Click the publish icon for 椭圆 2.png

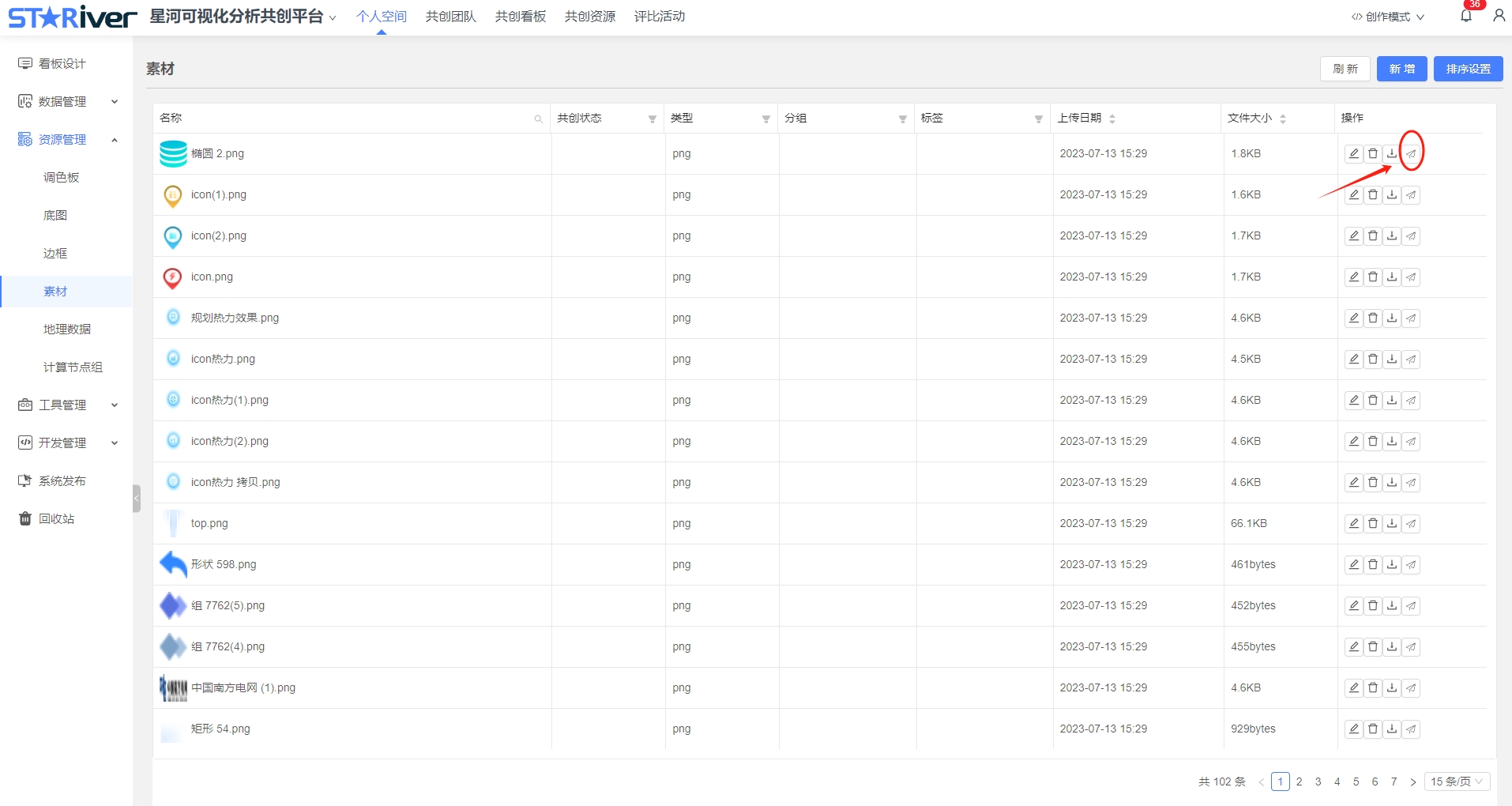(1411, 153)
